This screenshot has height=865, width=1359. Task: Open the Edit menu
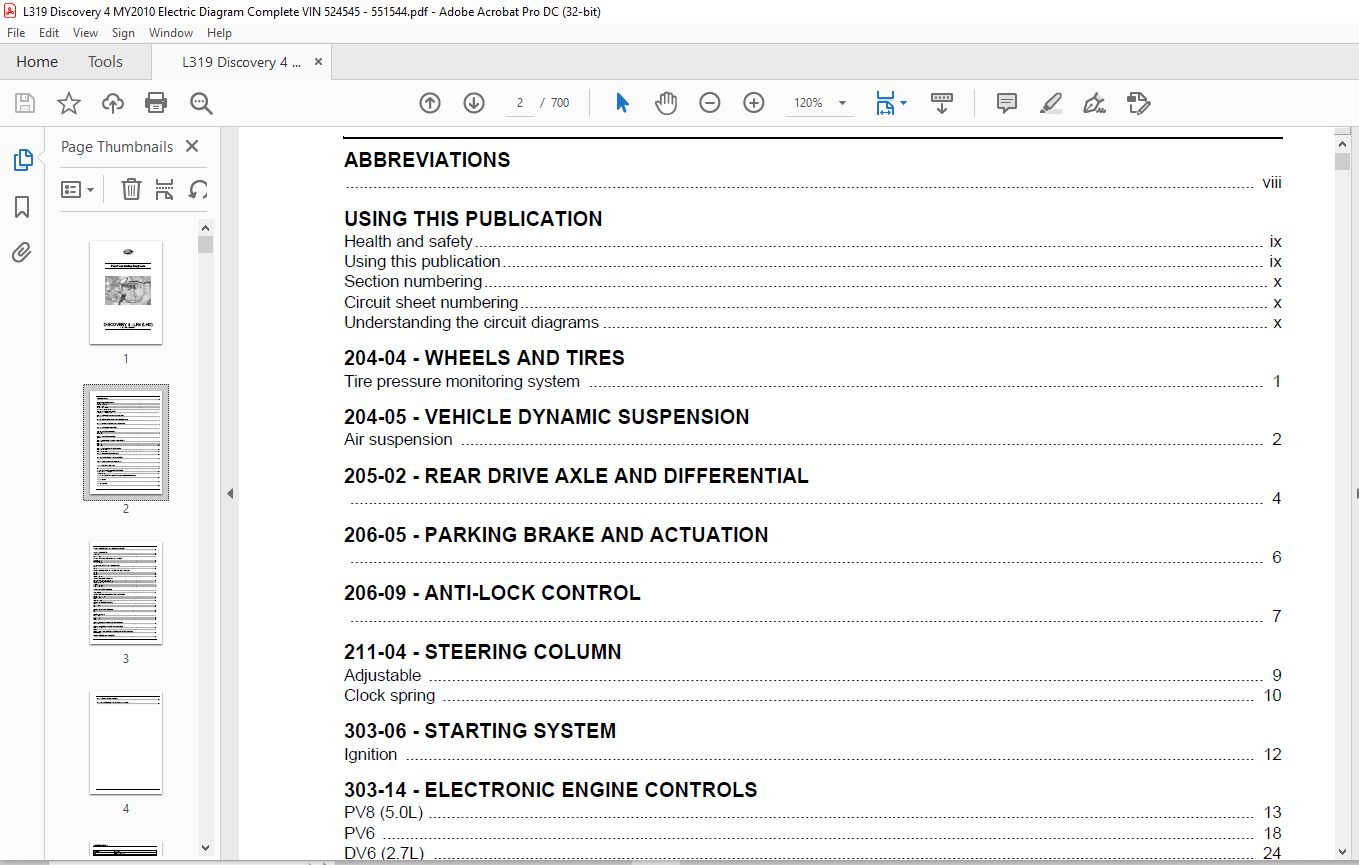(x=49, y=33)
